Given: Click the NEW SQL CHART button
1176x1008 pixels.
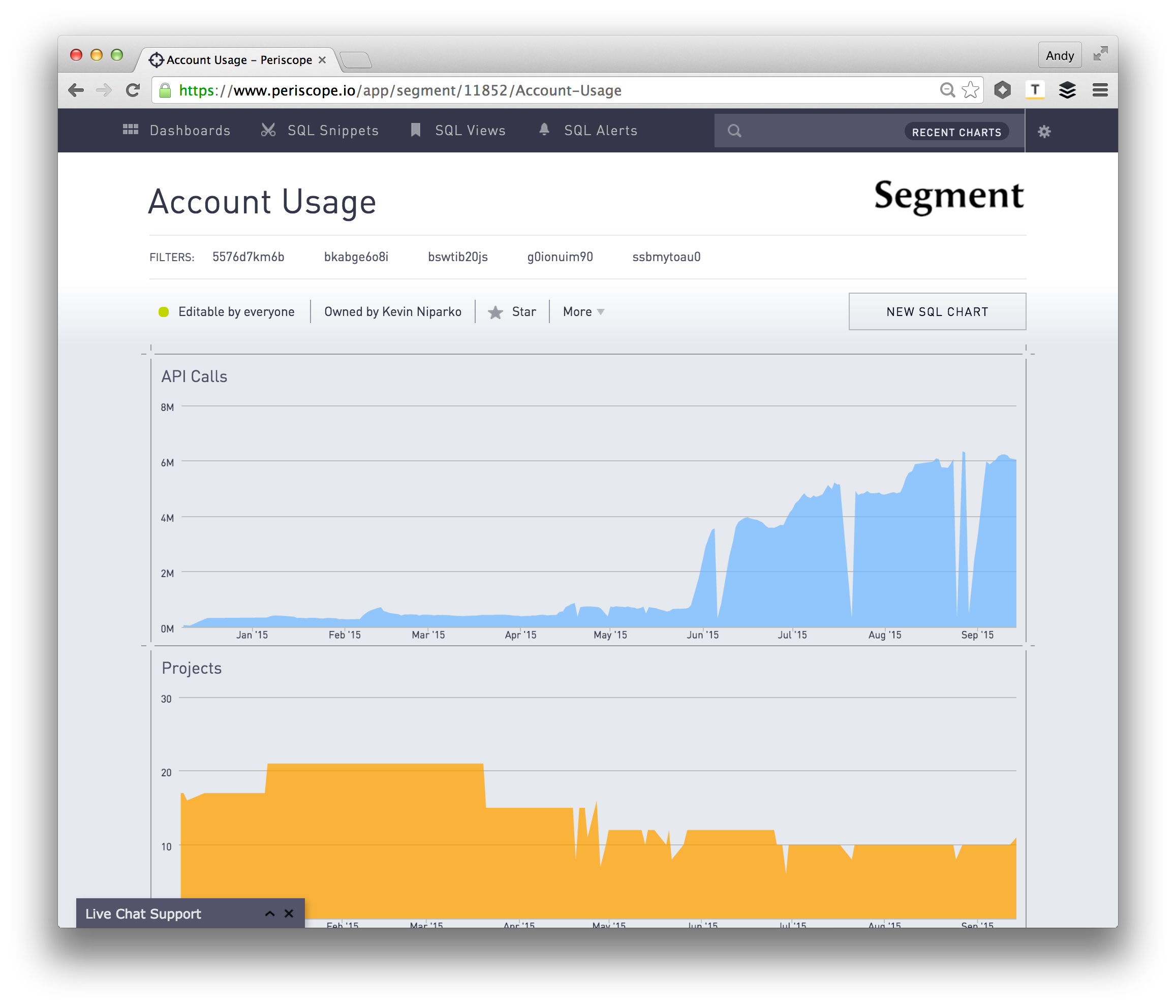Looking at the screenshot, I should [x=937, y=312].
